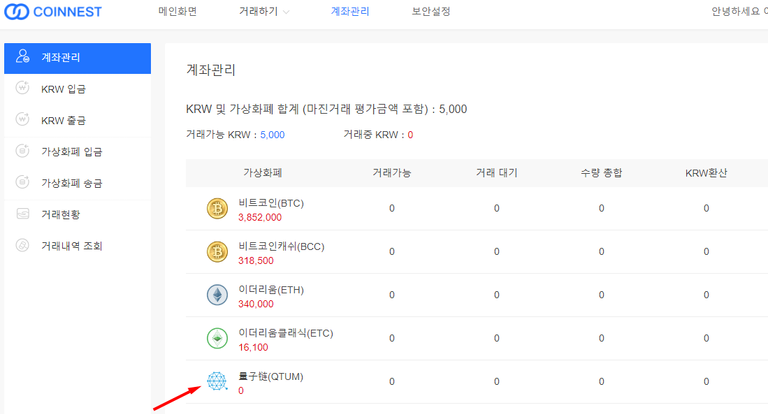This screenshot has width=768, height=414.
Task: Click the KRW 입금 sidebar icon
Action: [23, 88]
